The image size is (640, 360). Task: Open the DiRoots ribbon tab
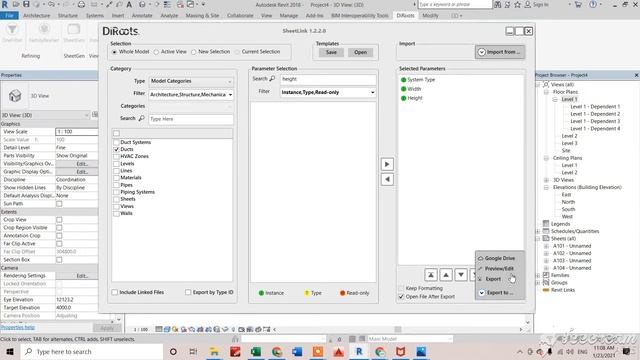pyautogui.click(x=405, y=16)
